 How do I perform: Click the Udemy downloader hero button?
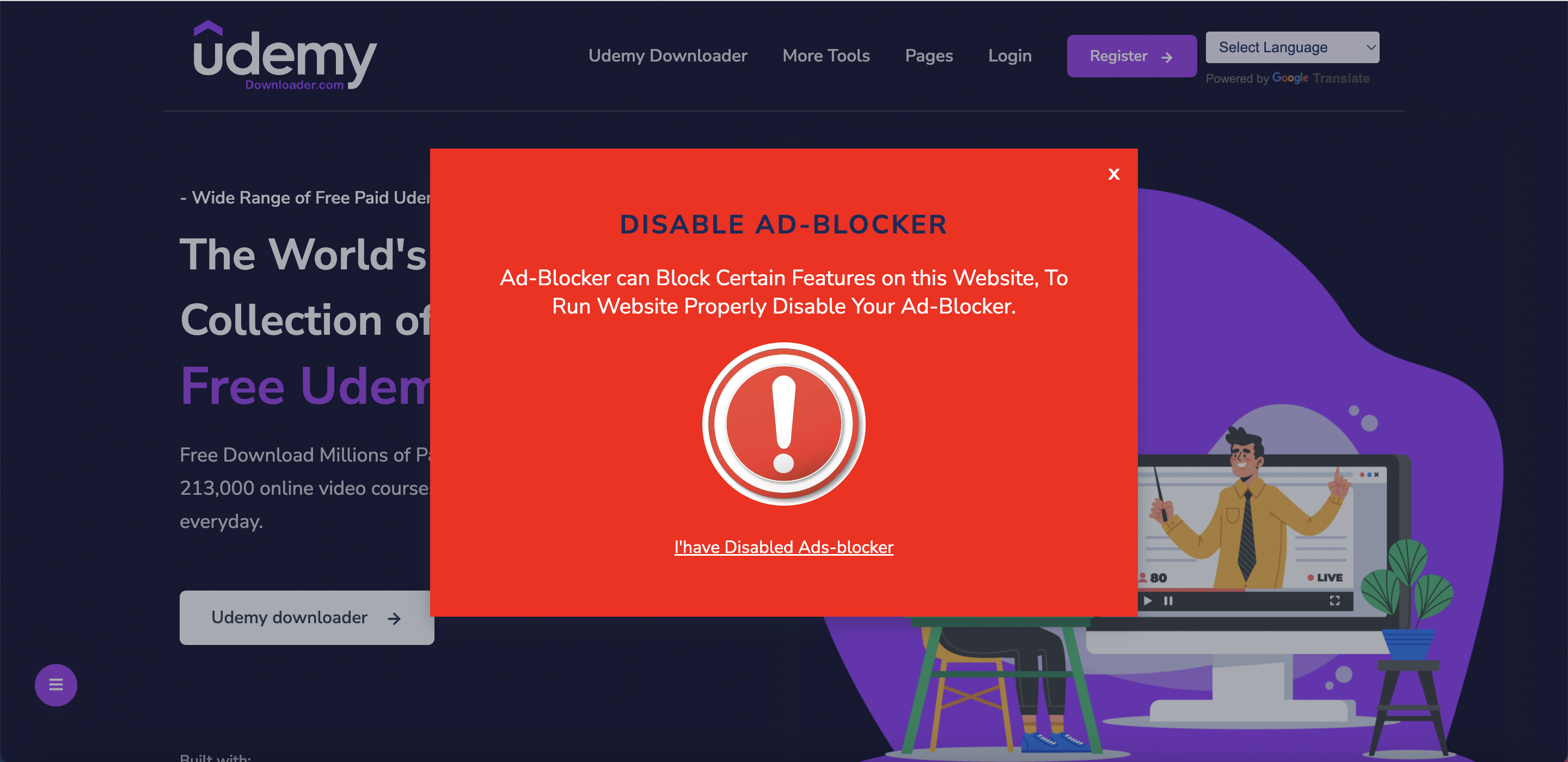click(x=306, y=617)
